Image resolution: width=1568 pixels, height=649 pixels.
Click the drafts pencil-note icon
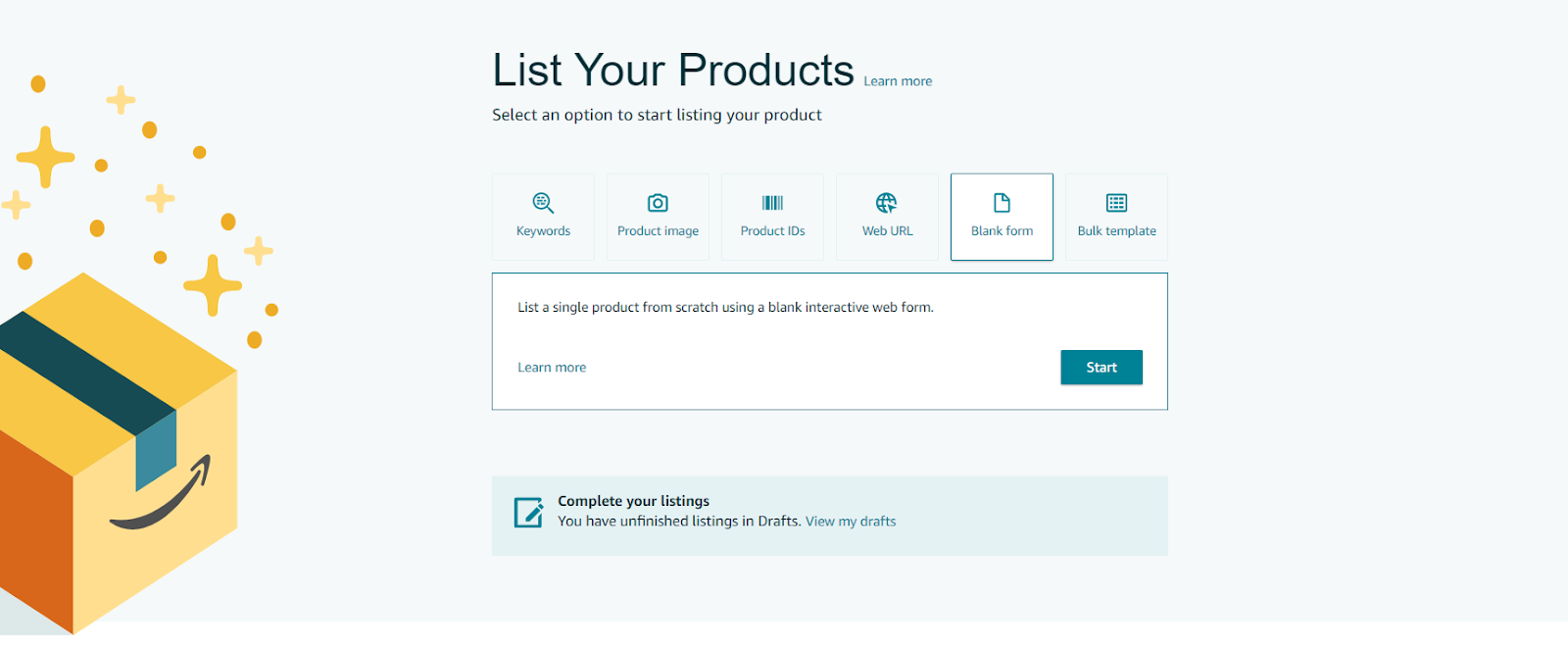coord(528,511)
